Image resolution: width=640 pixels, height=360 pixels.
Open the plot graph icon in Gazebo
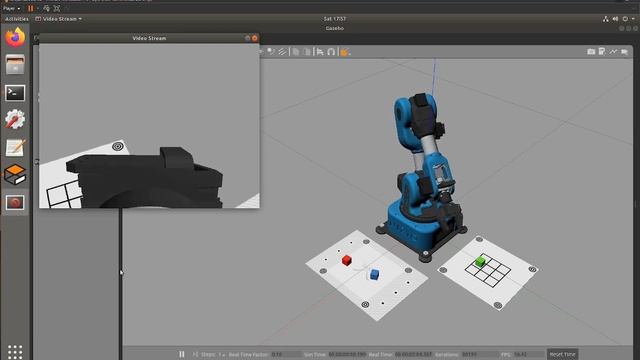click(613, 51)
